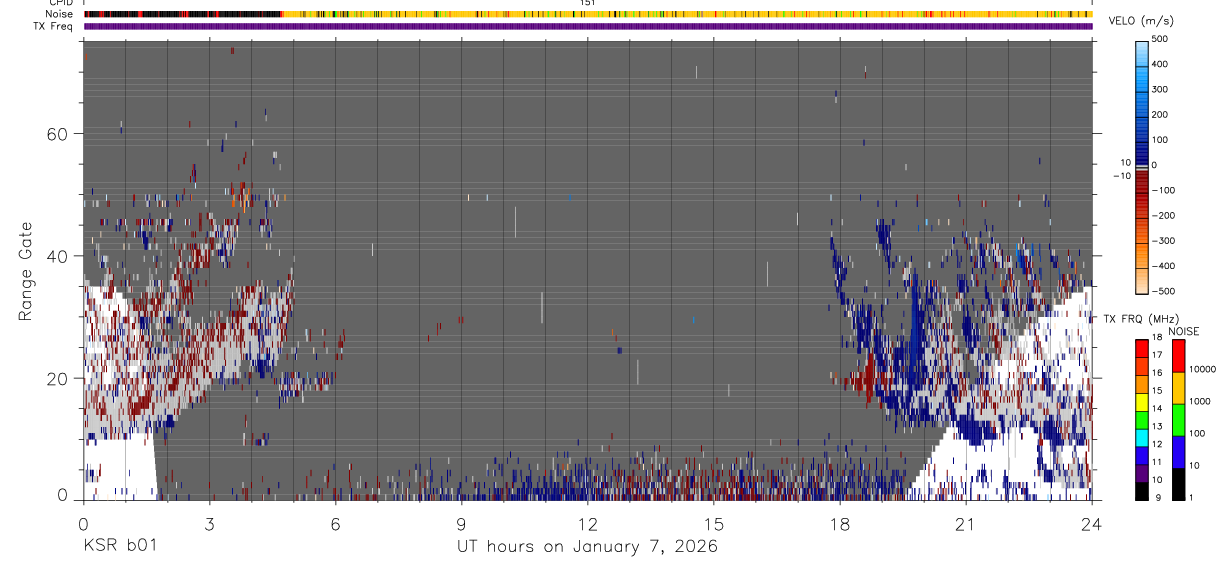Image resolution: width=1228 pixels, height=567 pixels.
Task: Click the velocity scale value '-300'
Action: coord(1165,241)
